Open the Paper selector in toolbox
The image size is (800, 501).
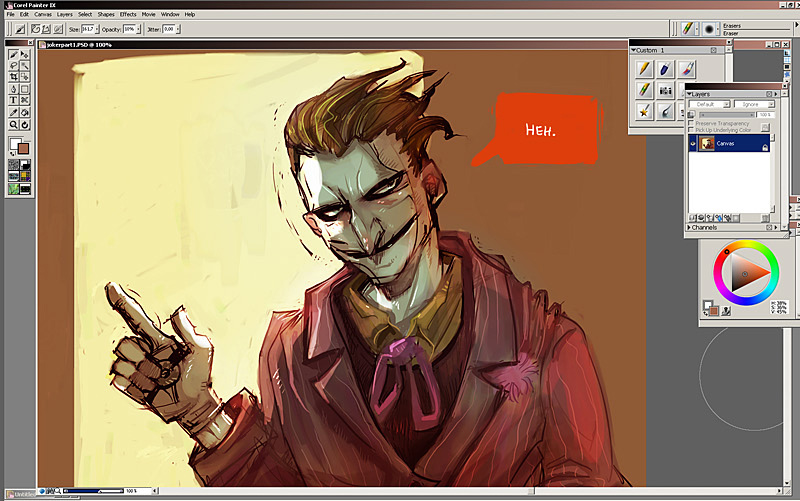14,165
